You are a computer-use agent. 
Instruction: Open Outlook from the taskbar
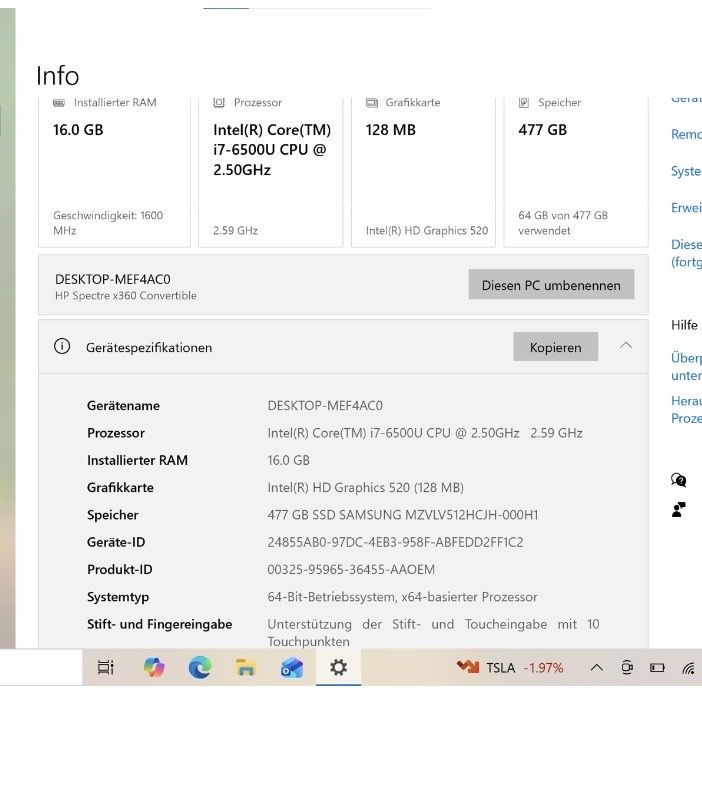pyautogui.click(x=291, y=667)
